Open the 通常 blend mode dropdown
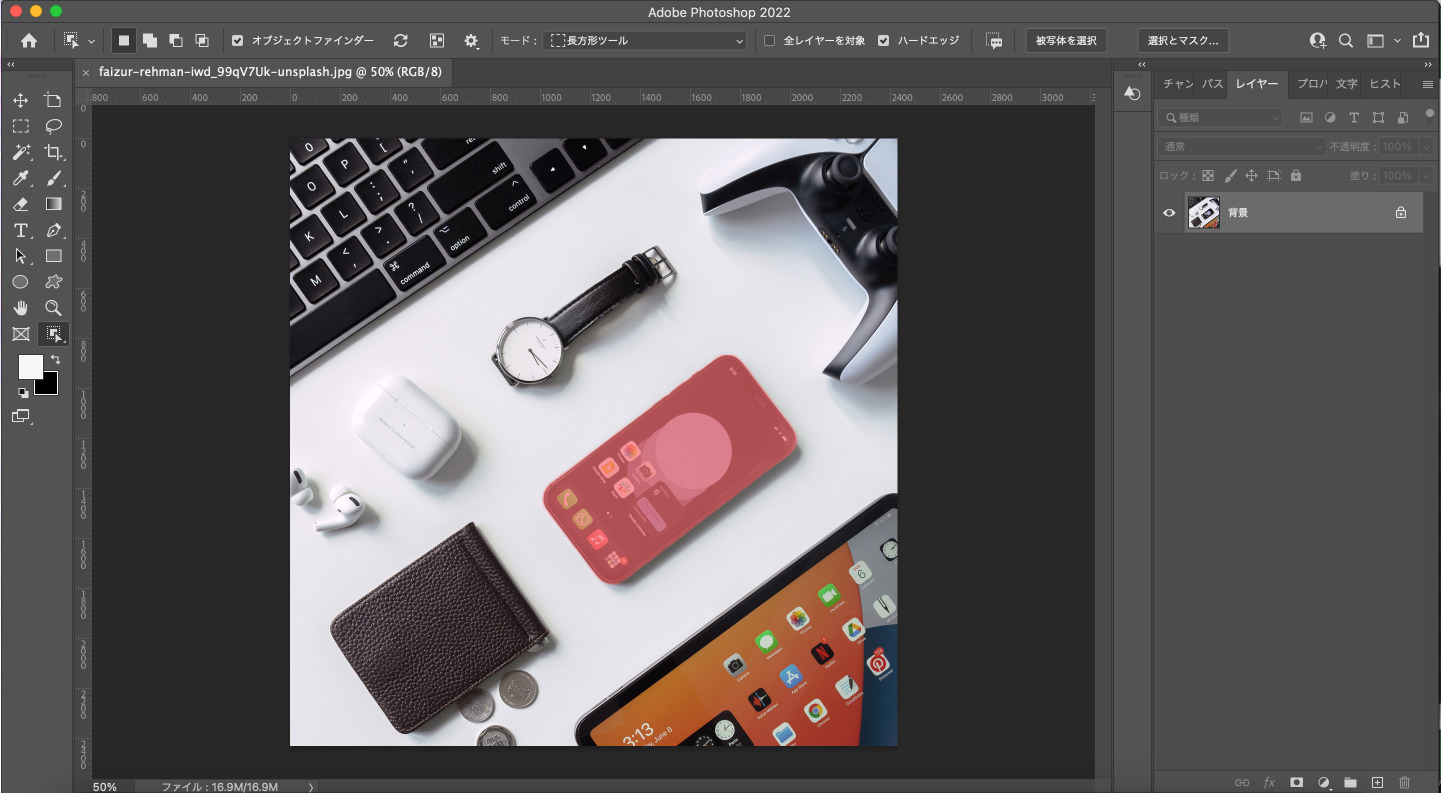Viewport: 1441px width, 793px height. (x=1241, y=147)
